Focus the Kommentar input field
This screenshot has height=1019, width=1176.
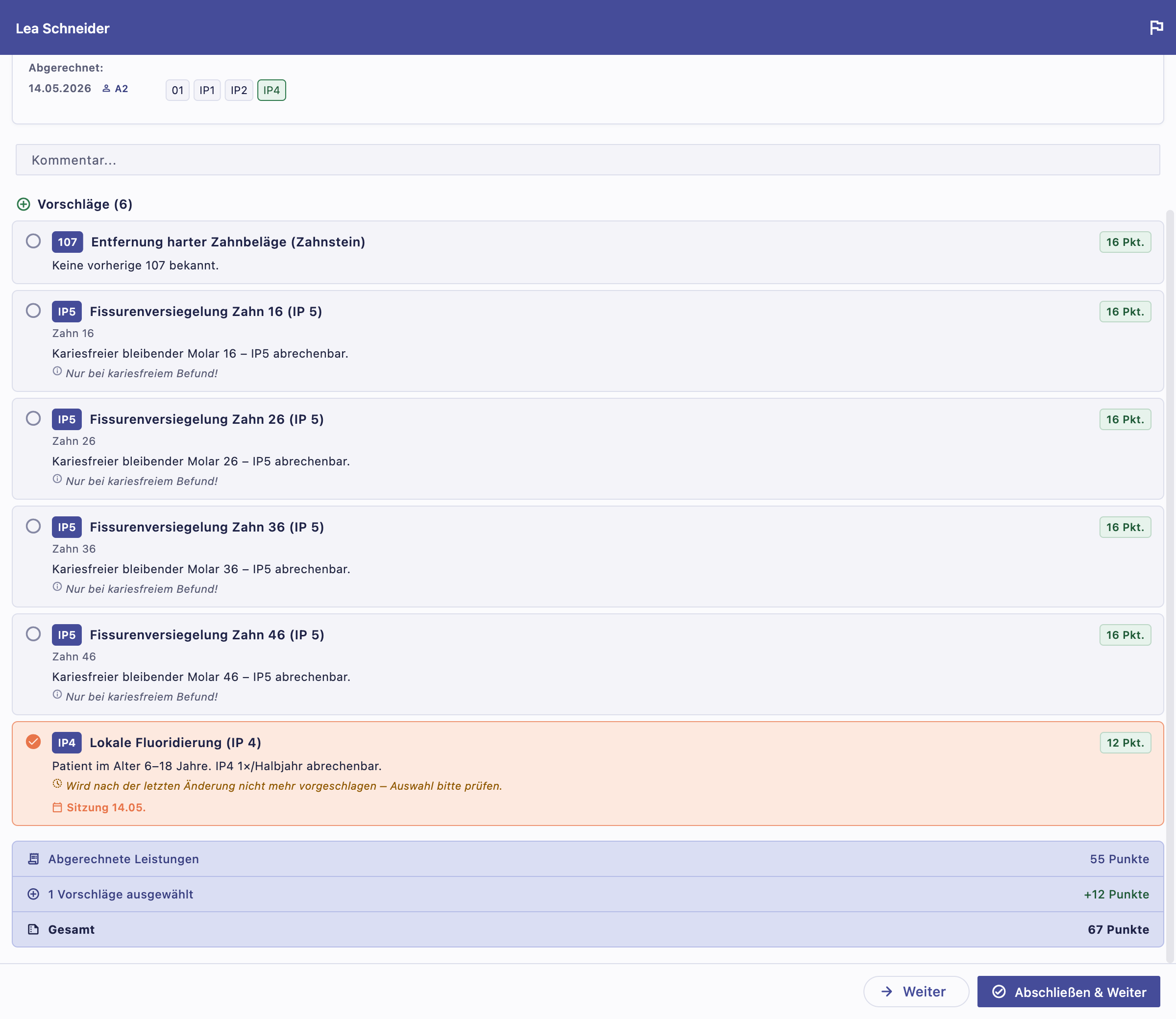(x=588, y=160)
